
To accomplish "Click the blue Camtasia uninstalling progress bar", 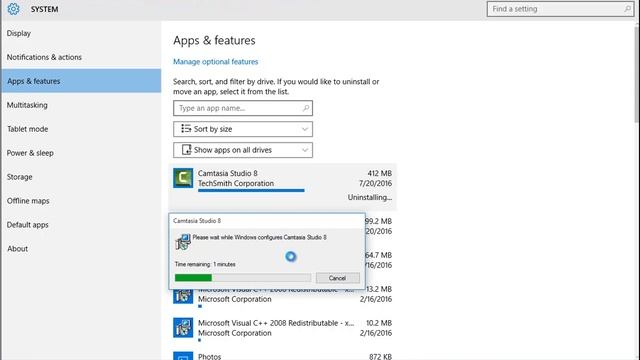I will (x=251, y=190).
